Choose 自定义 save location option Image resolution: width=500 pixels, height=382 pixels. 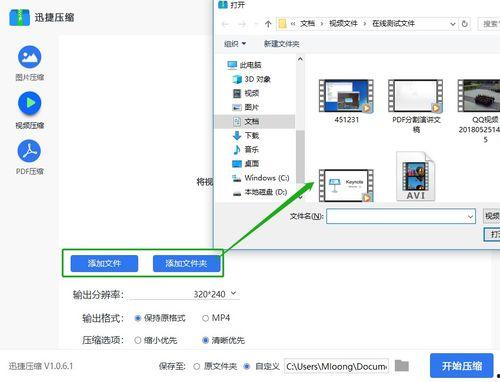247,366
